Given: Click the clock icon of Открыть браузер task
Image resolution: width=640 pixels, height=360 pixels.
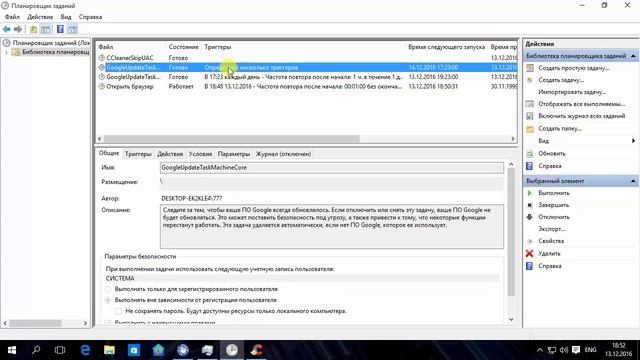Looking at the screenshot, I should coord(102,87).
